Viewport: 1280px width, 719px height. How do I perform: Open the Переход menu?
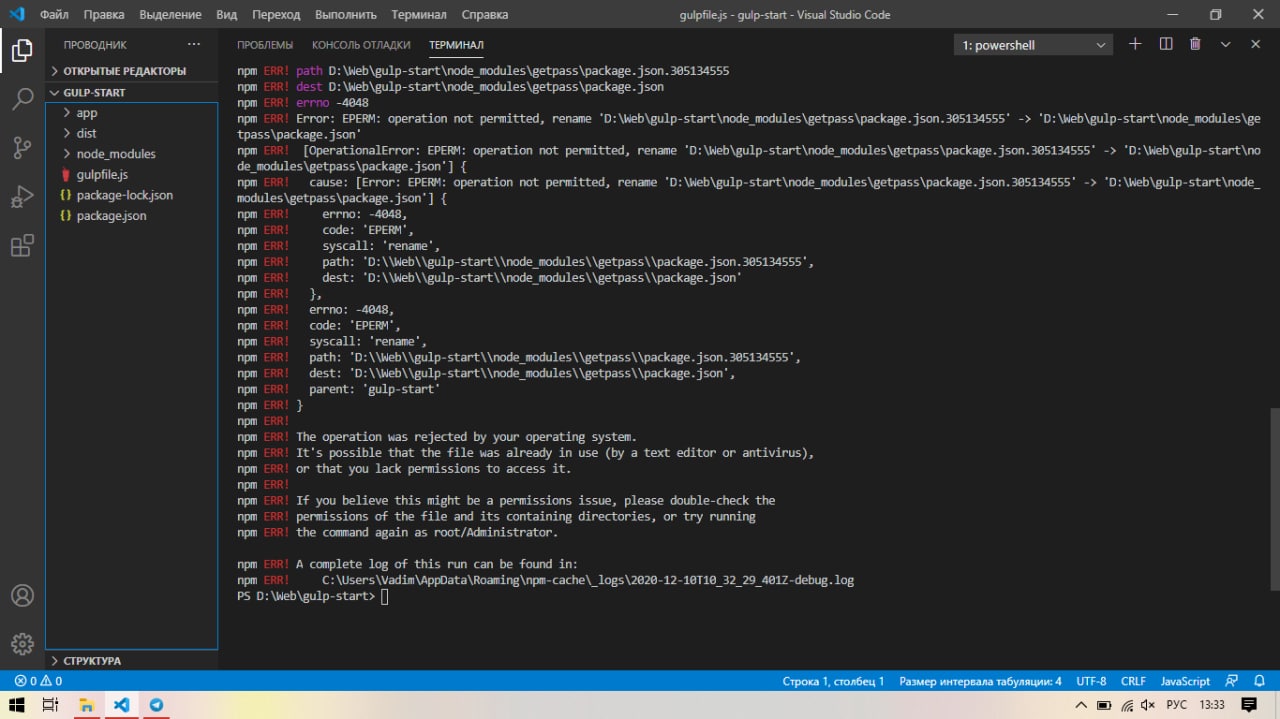pyautogui.click(x=276, y=15)
